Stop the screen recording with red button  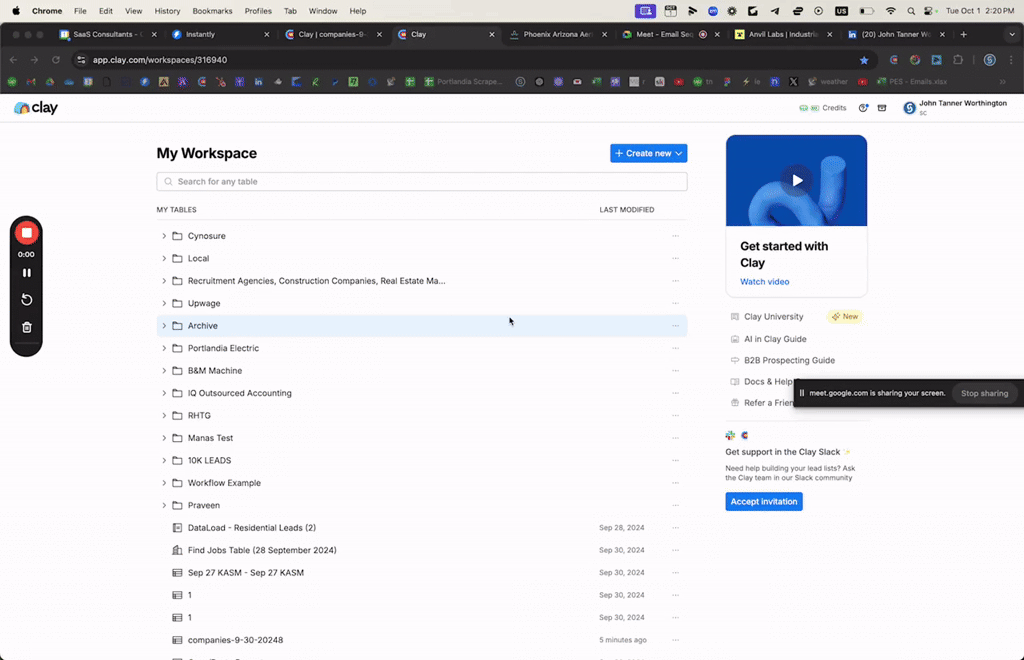[x=27, y=233]
